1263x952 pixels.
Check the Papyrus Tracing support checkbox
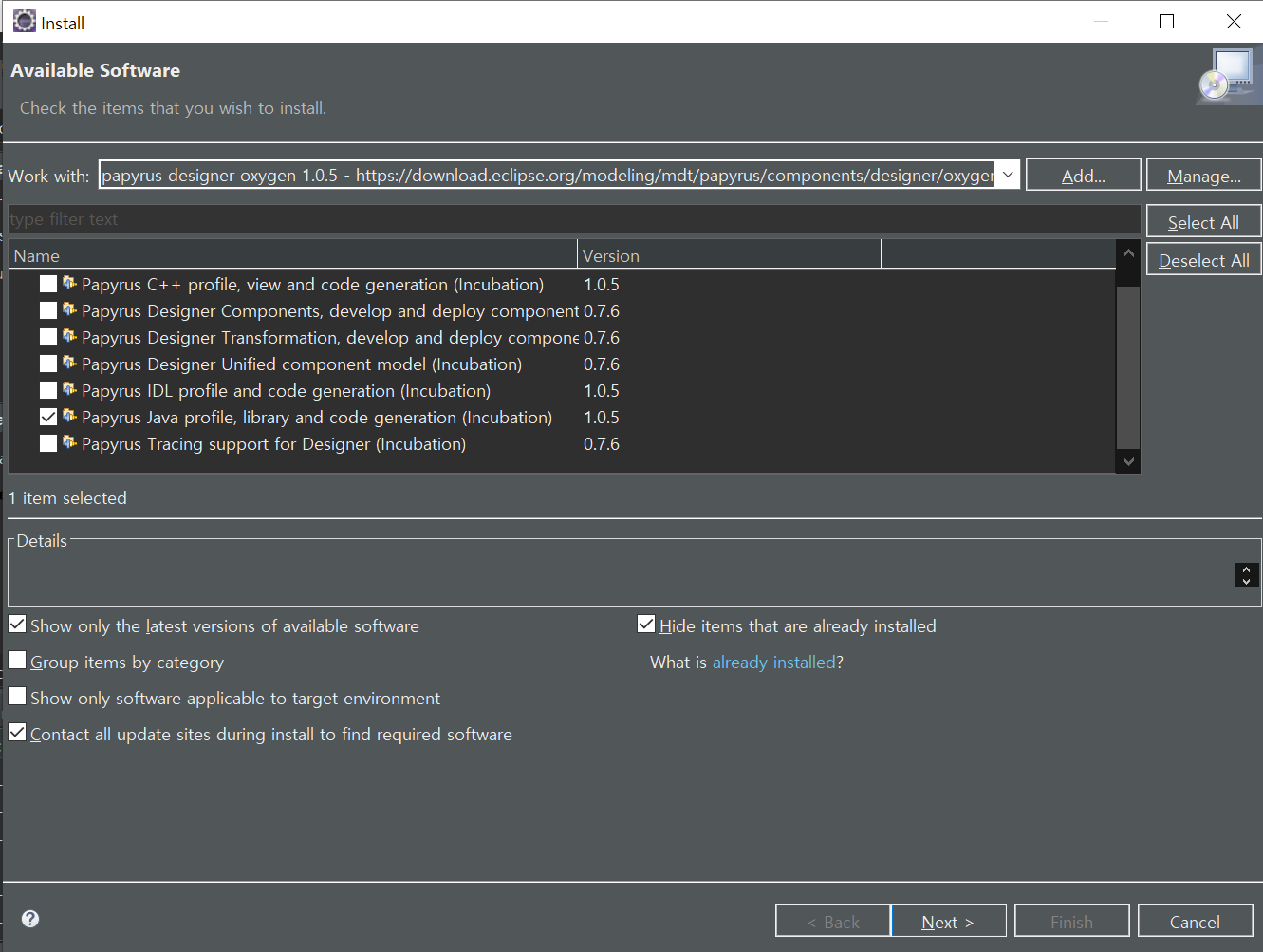(48, 443)
